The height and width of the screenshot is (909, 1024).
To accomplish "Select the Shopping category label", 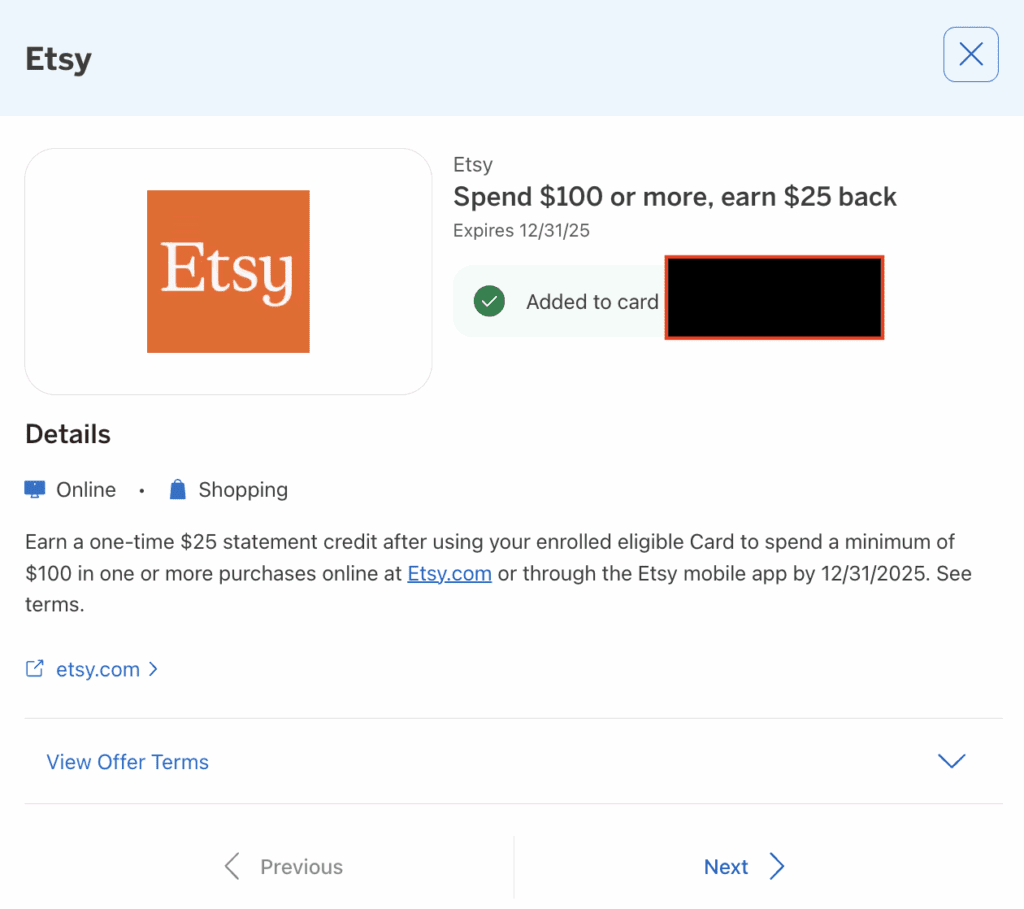I will pos(243,490).
